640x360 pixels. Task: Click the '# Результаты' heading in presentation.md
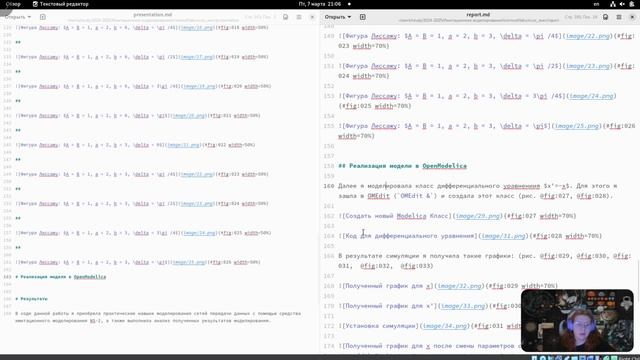click(x=31, y=299)
